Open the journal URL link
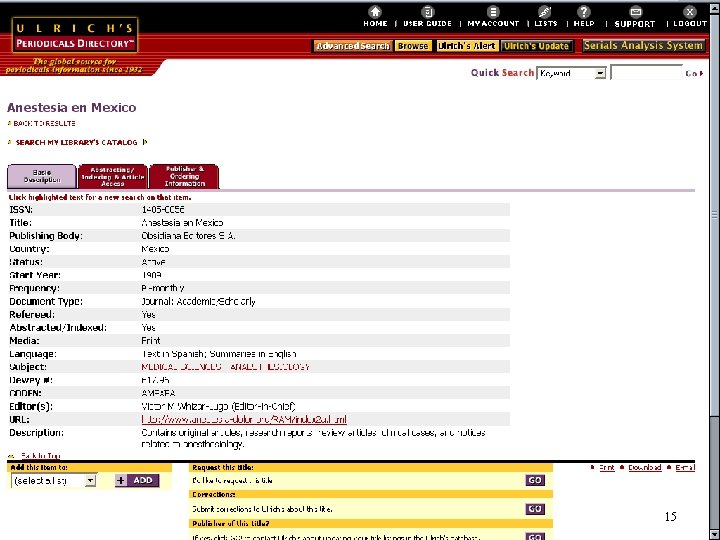This screenshot has height=540, width=720. tap(244, 419)
